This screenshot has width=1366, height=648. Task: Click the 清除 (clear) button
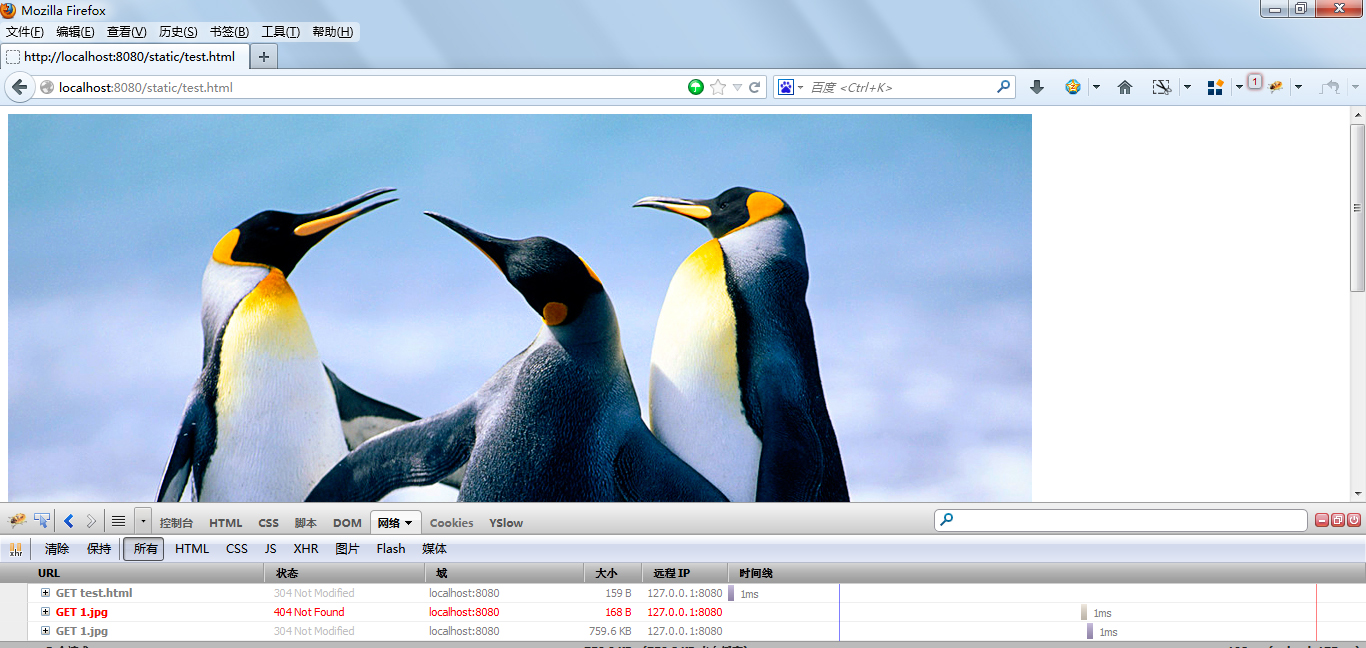[x=57, y=549]
